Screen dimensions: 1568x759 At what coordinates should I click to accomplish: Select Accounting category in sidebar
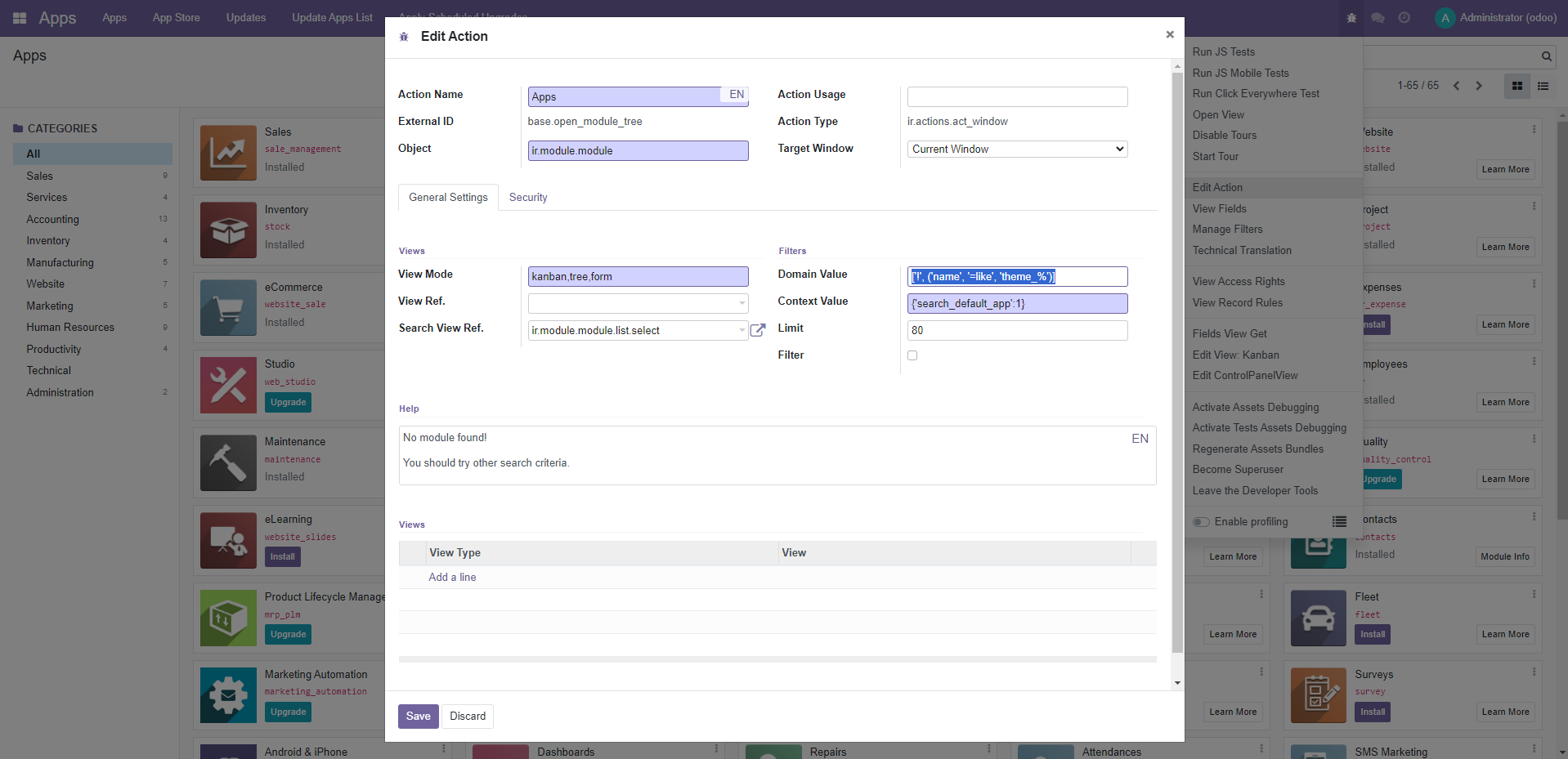tap(52, 219)
